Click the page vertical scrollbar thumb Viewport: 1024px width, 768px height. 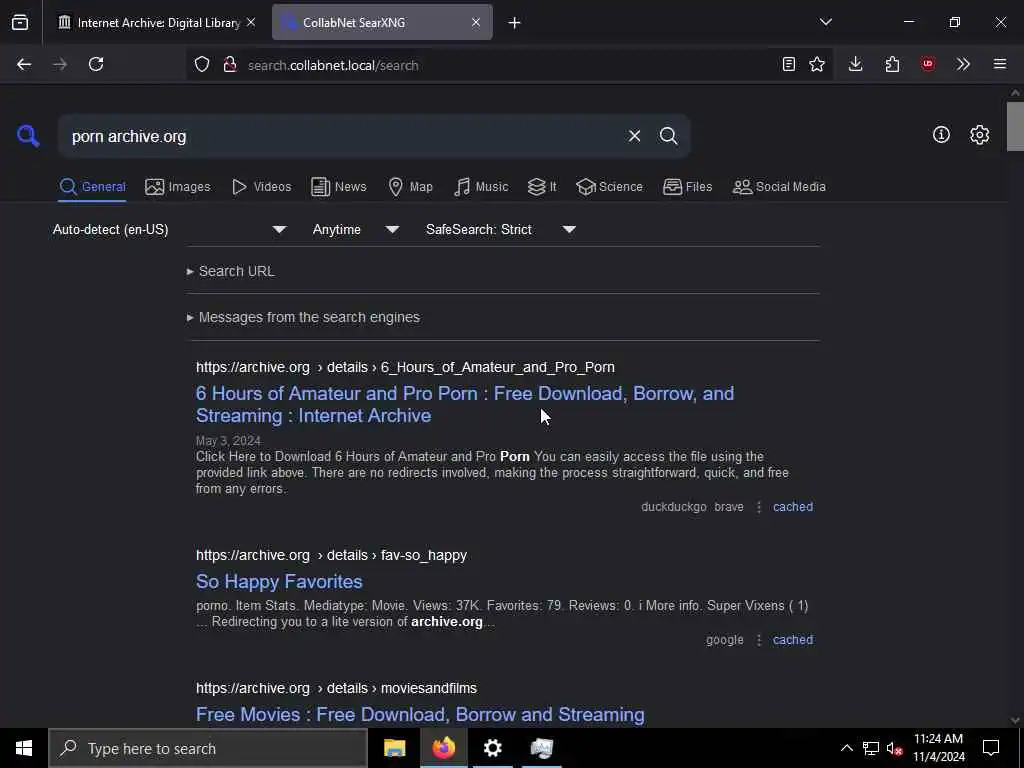coord(1015,126)
